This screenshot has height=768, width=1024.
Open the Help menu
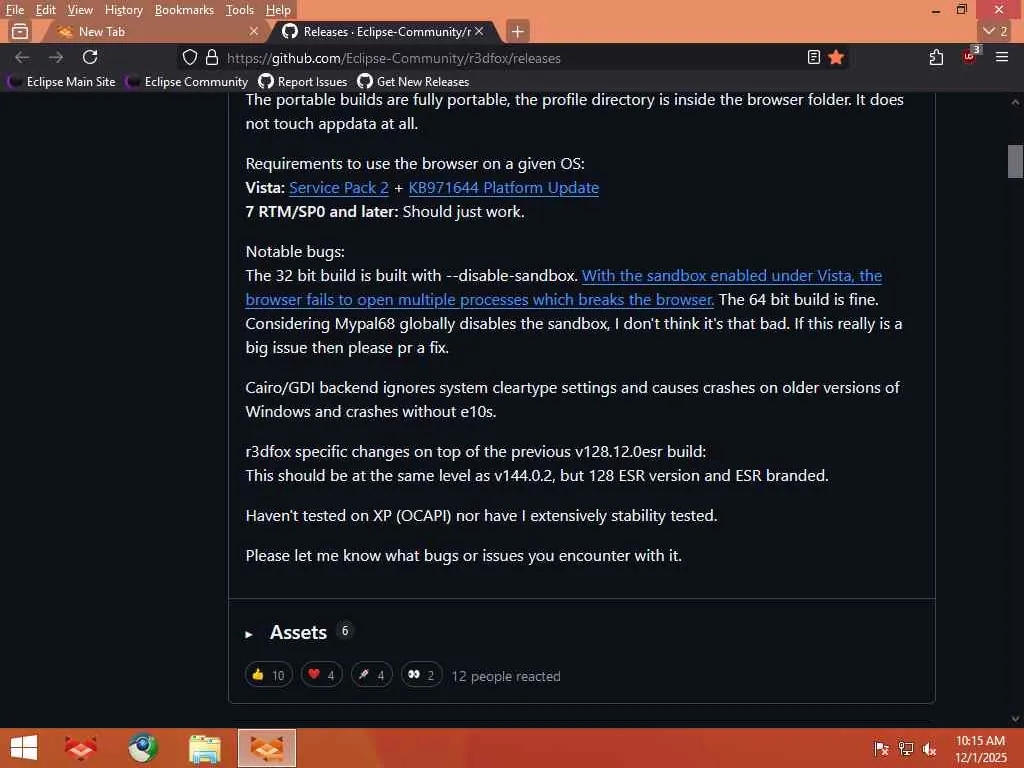pyautogui.click(x=278, y=10)
